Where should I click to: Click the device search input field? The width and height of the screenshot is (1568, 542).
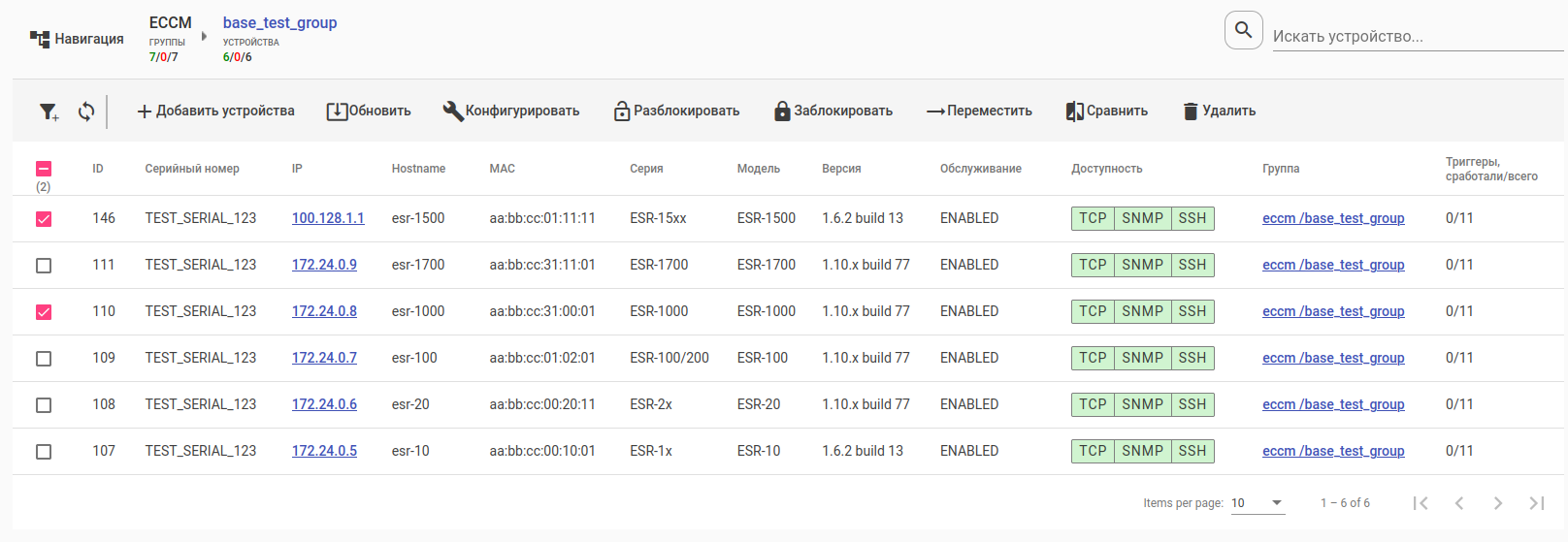pyautogui.click(x=1417, y=37)
